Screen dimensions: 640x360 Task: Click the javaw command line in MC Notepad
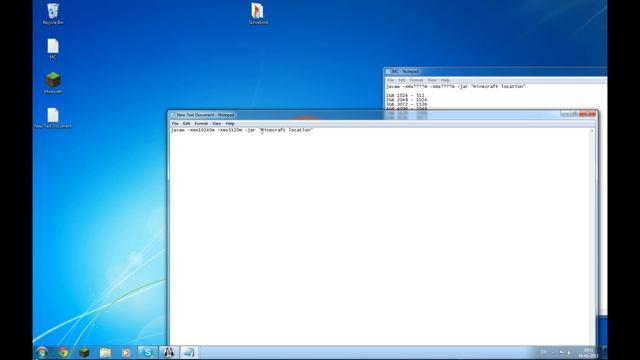pos(456,87)
